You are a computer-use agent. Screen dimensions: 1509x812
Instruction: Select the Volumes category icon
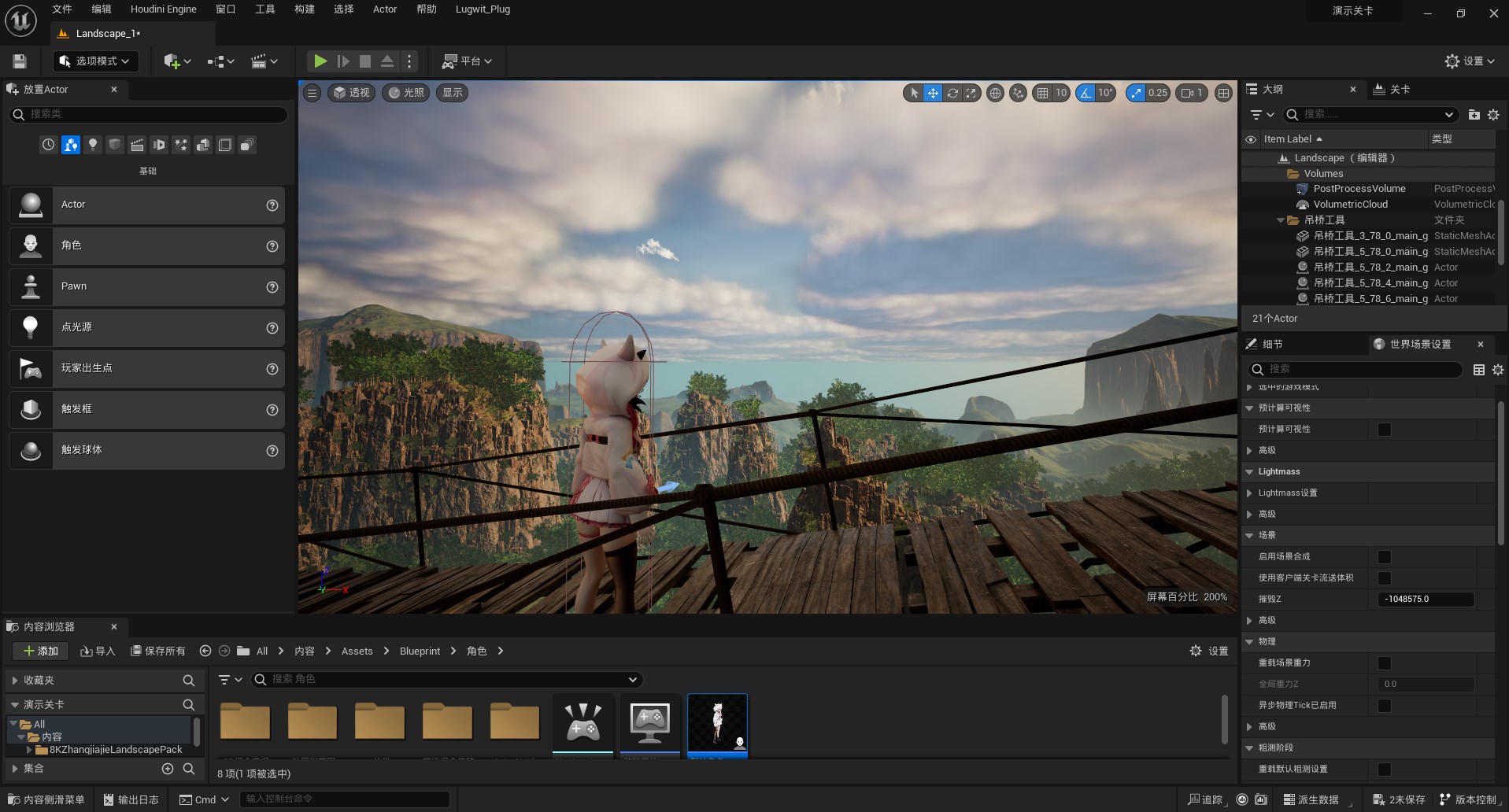click(225, 145)
